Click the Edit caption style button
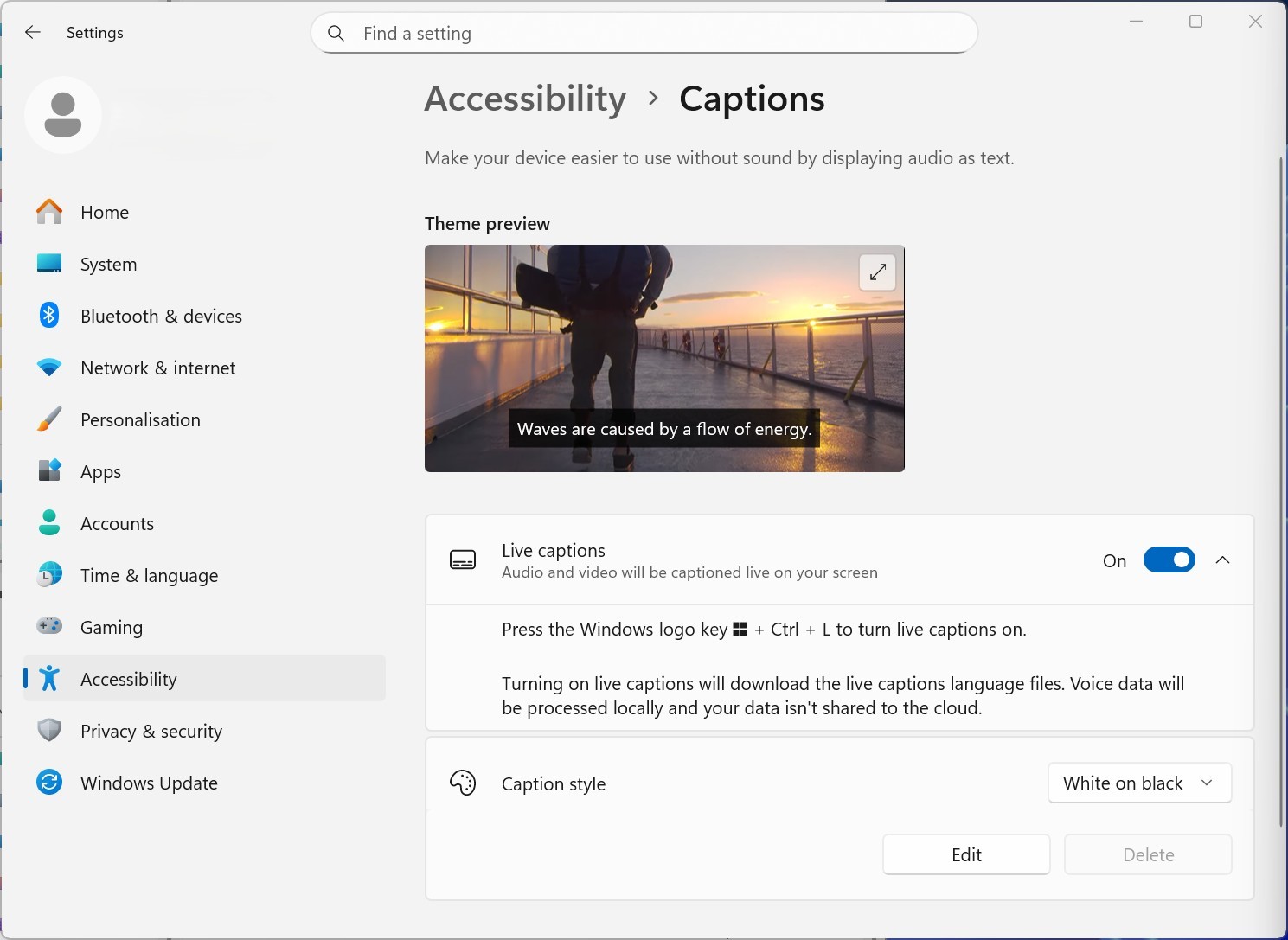This screenshot has height=940, width=1288. click(x=966, y=854)
